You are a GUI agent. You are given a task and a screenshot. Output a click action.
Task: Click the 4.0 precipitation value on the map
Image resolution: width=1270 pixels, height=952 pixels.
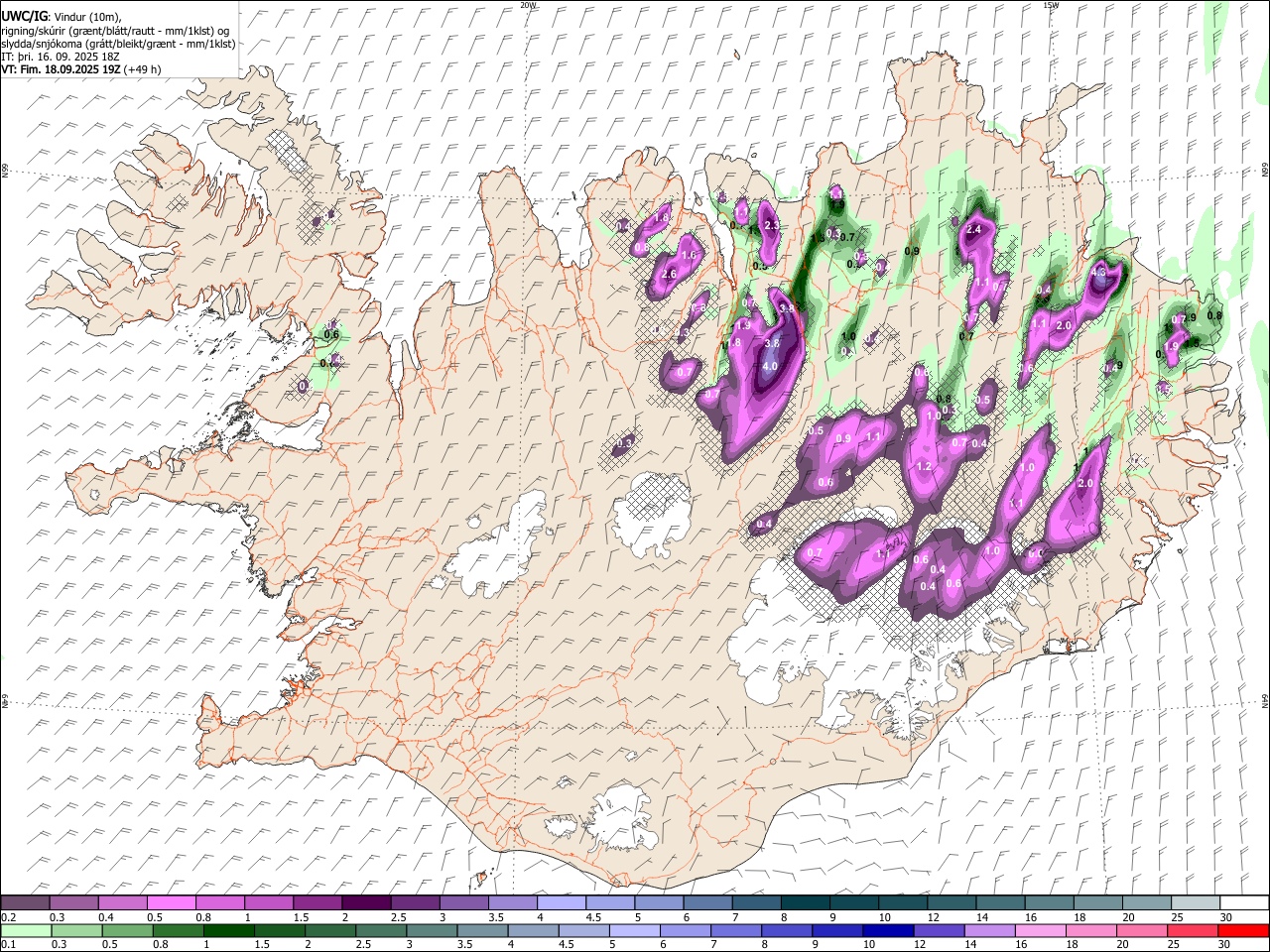coord(770,366)
